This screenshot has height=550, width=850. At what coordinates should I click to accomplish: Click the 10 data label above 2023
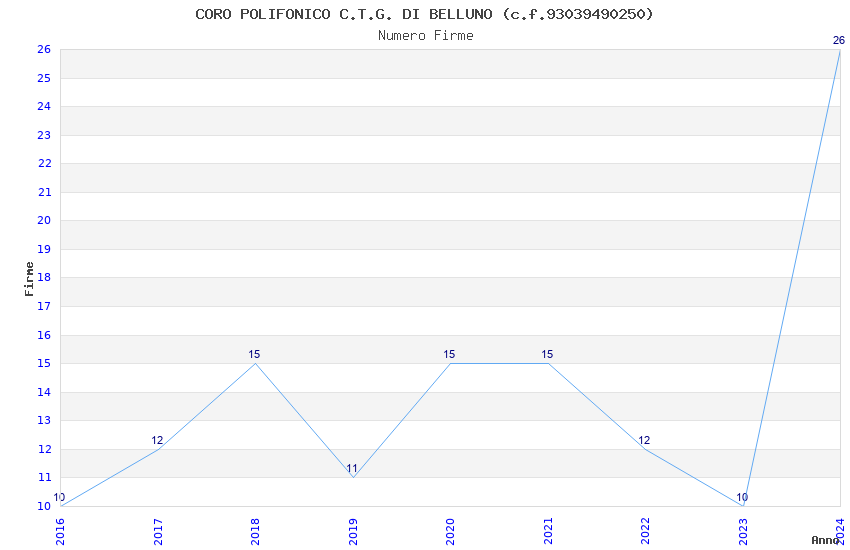point(742,497)
